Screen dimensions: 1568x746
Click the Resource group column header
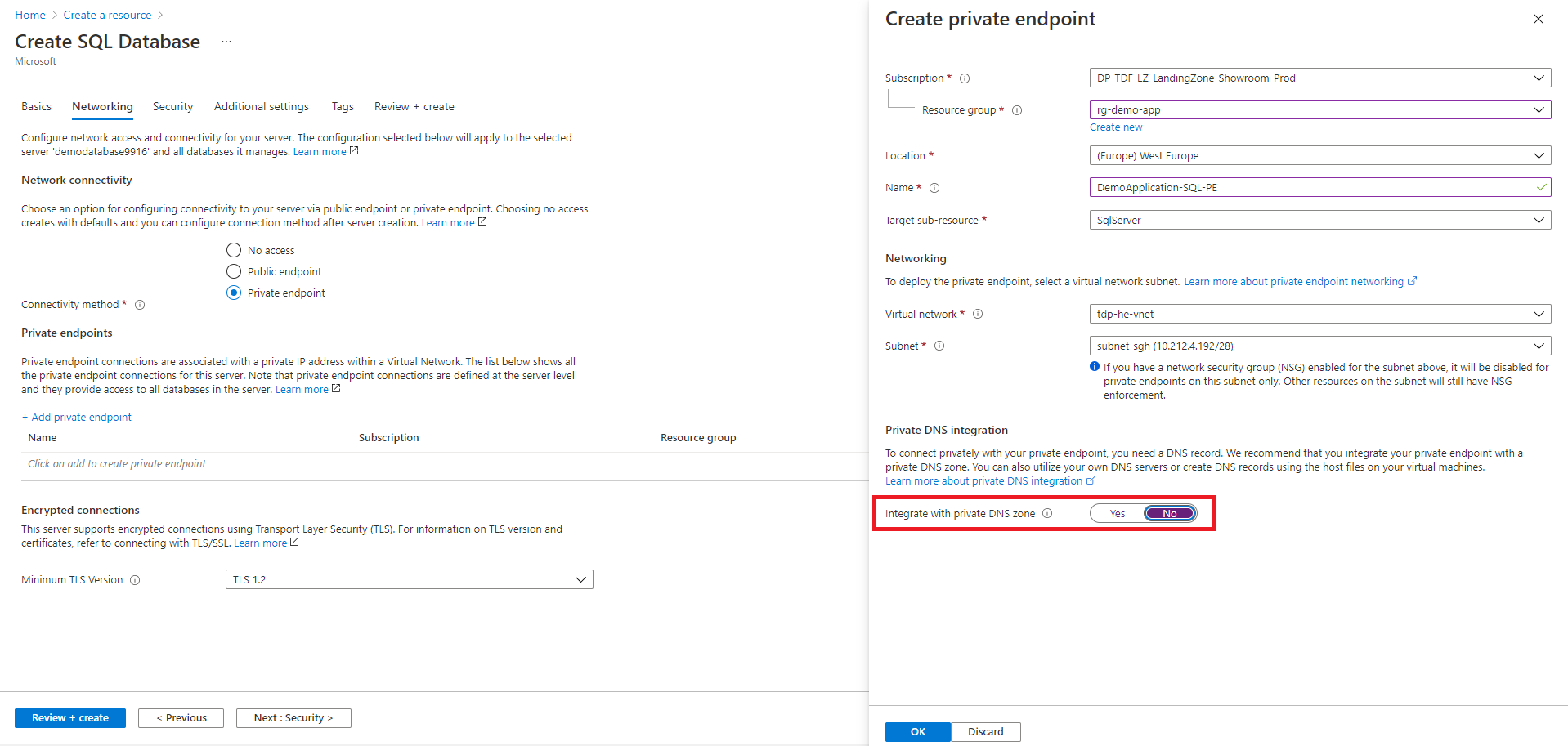[698, 437]
